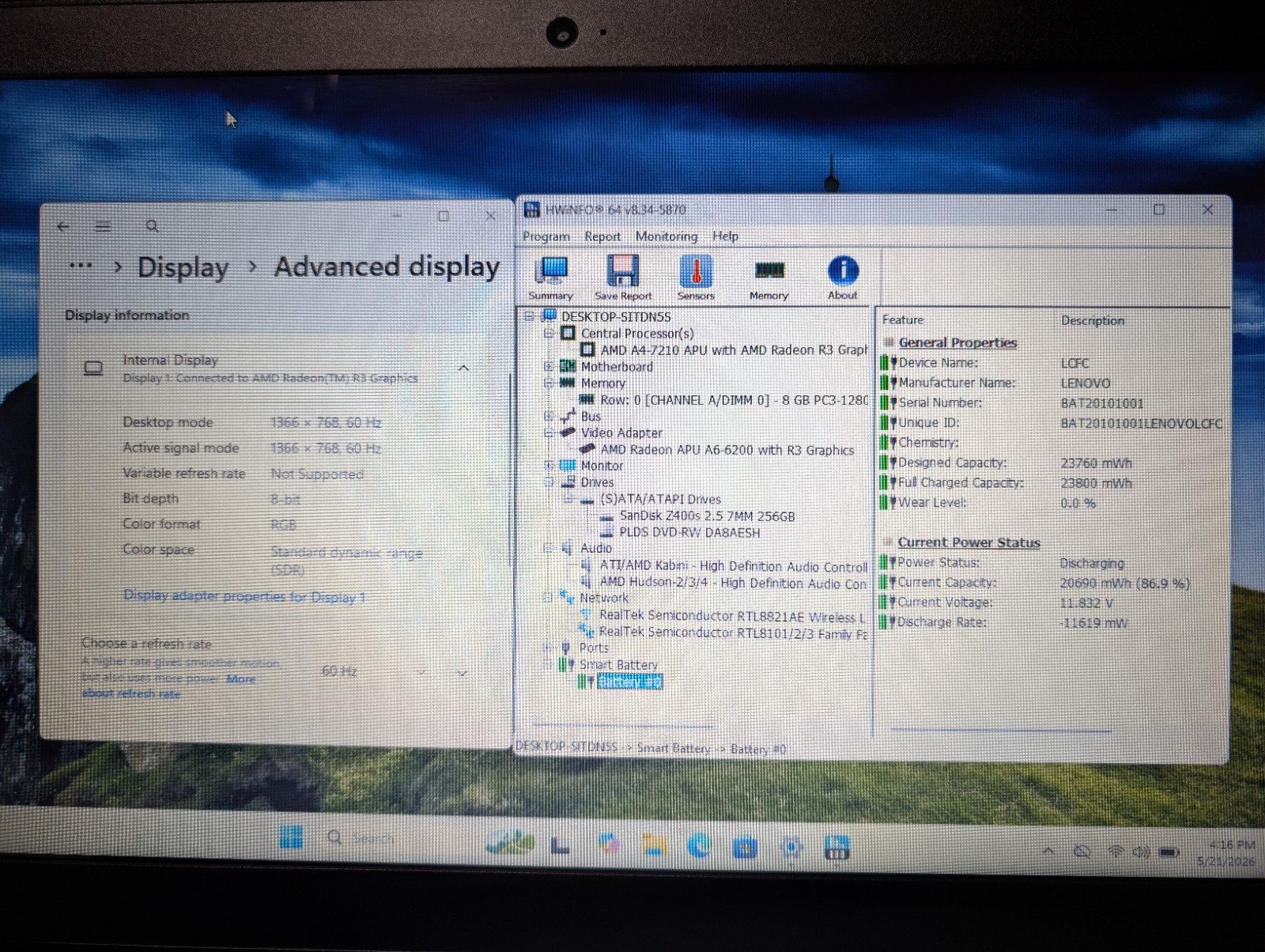1265x952 pixels.
Task: Click the Monitor icon in tree
Action: tap(568, 466)
